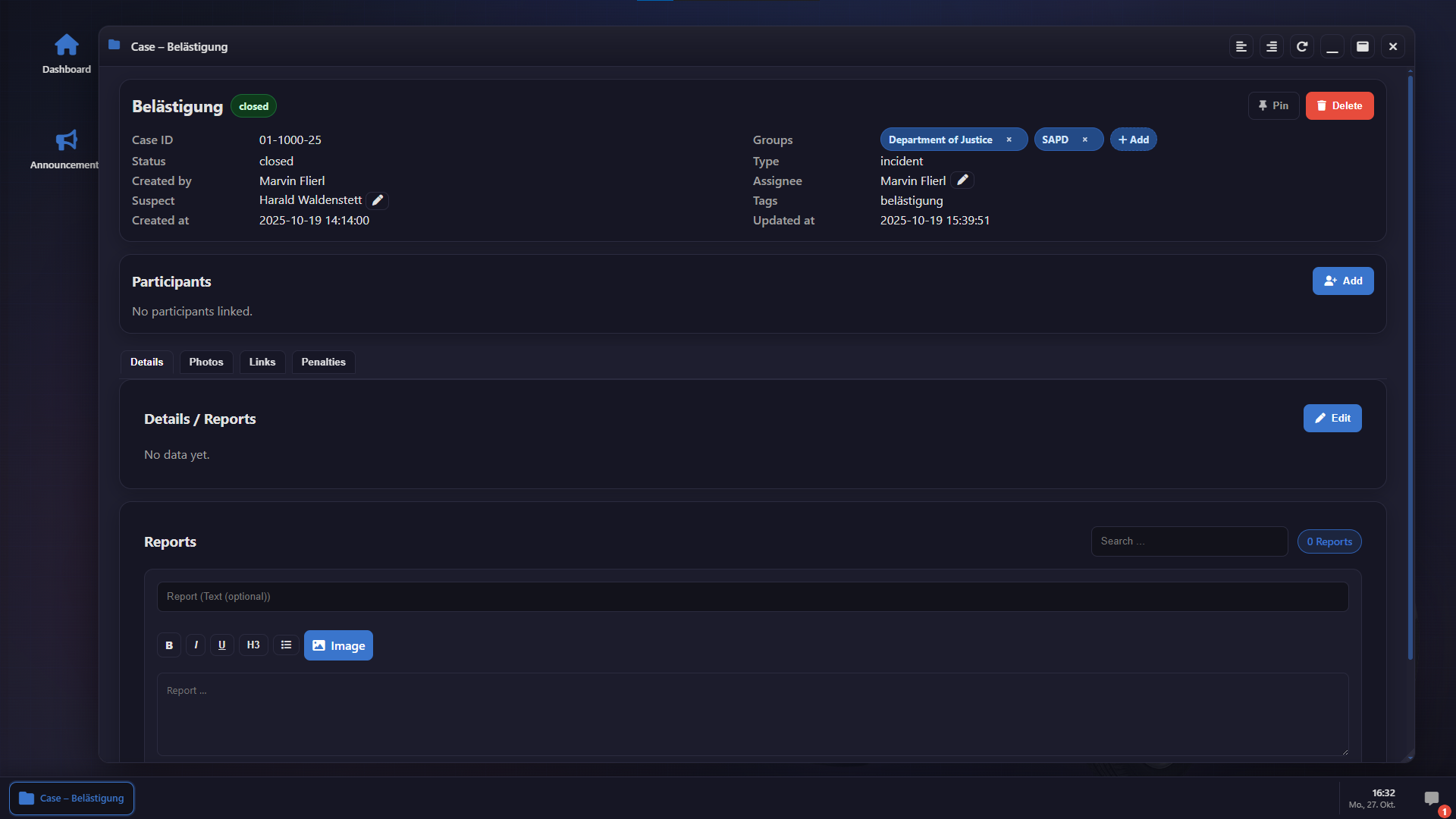This screenshot has height=819, width=1456.
Task: Delete the Belästigung case
Action: click(1339, 106)
